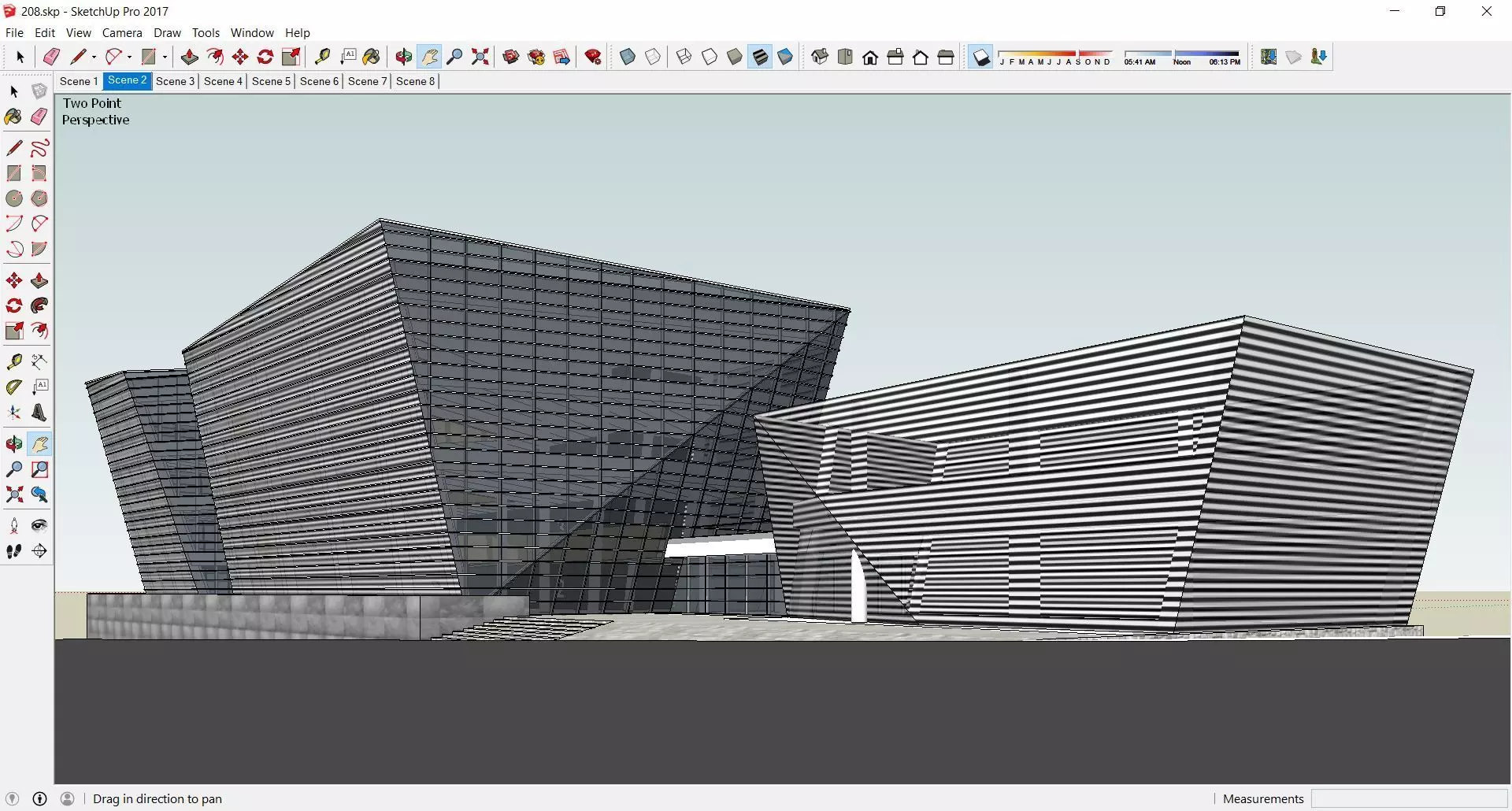1512x811 pixels.
Task: Switch to Iso standard view
Action: click(820, 57)
